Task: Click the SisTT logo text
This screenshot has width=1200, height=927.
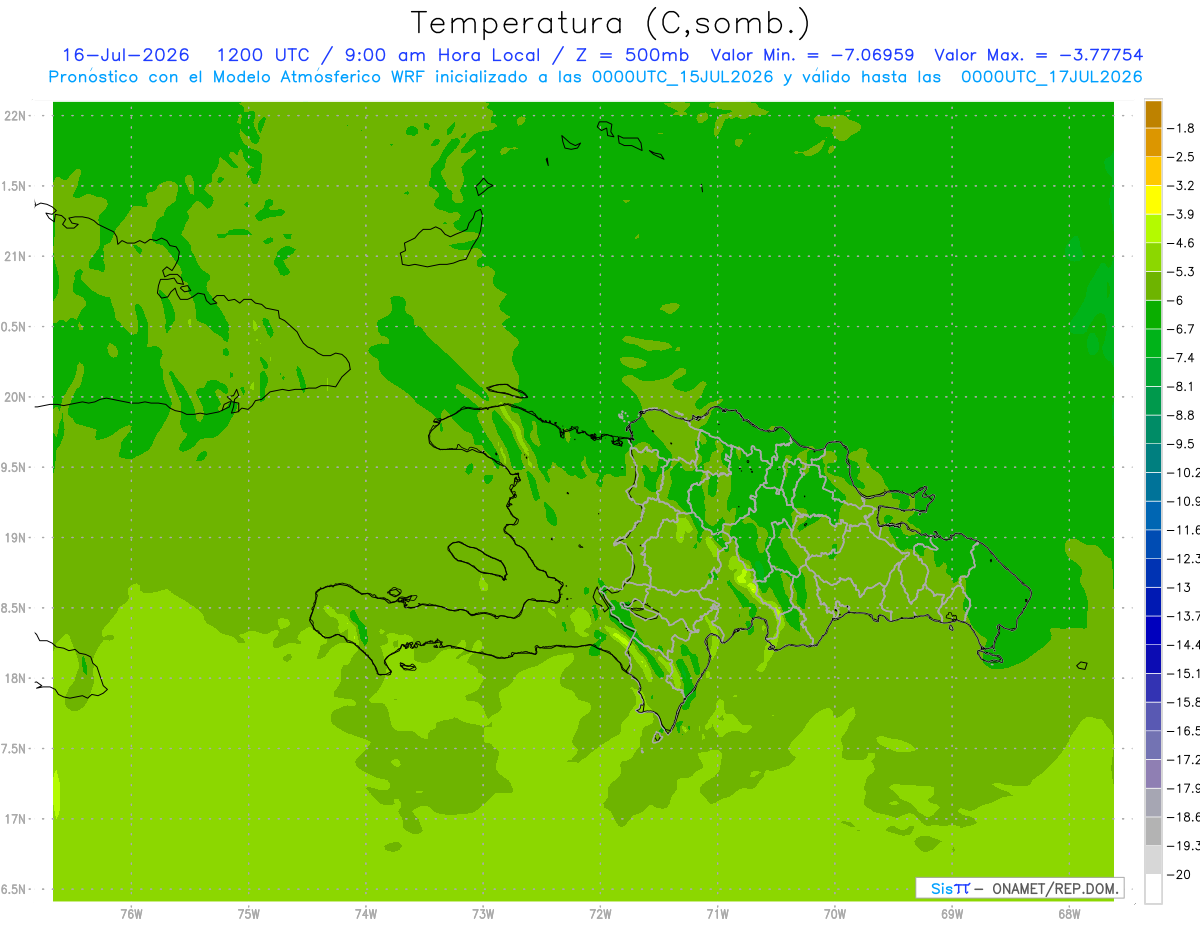Action: pyautogui.click(x=950, y=888)
